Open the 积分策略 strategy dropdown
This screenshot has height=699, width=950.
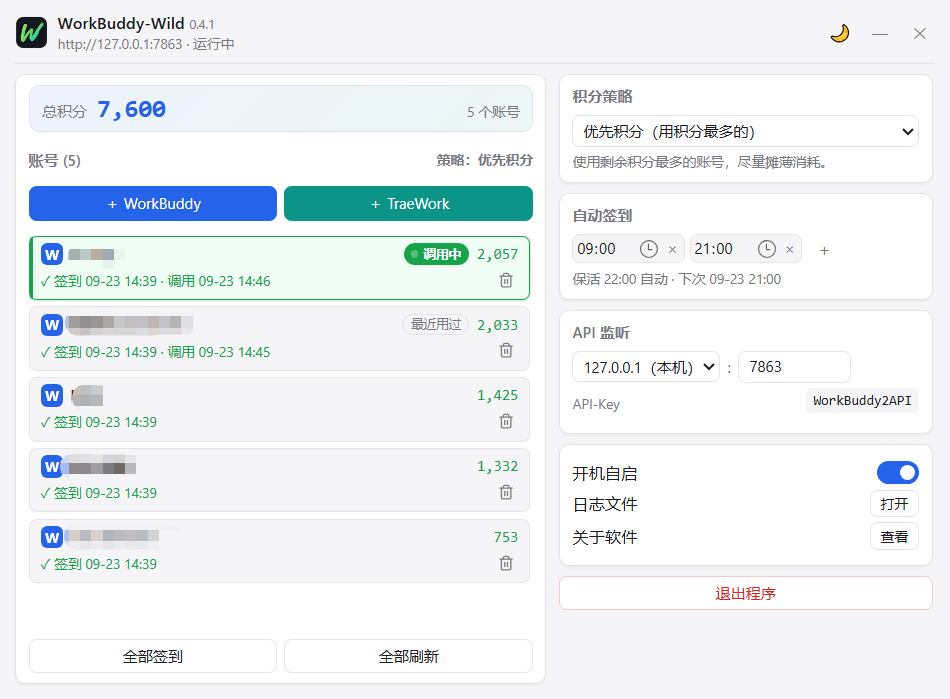pos(745,131)
